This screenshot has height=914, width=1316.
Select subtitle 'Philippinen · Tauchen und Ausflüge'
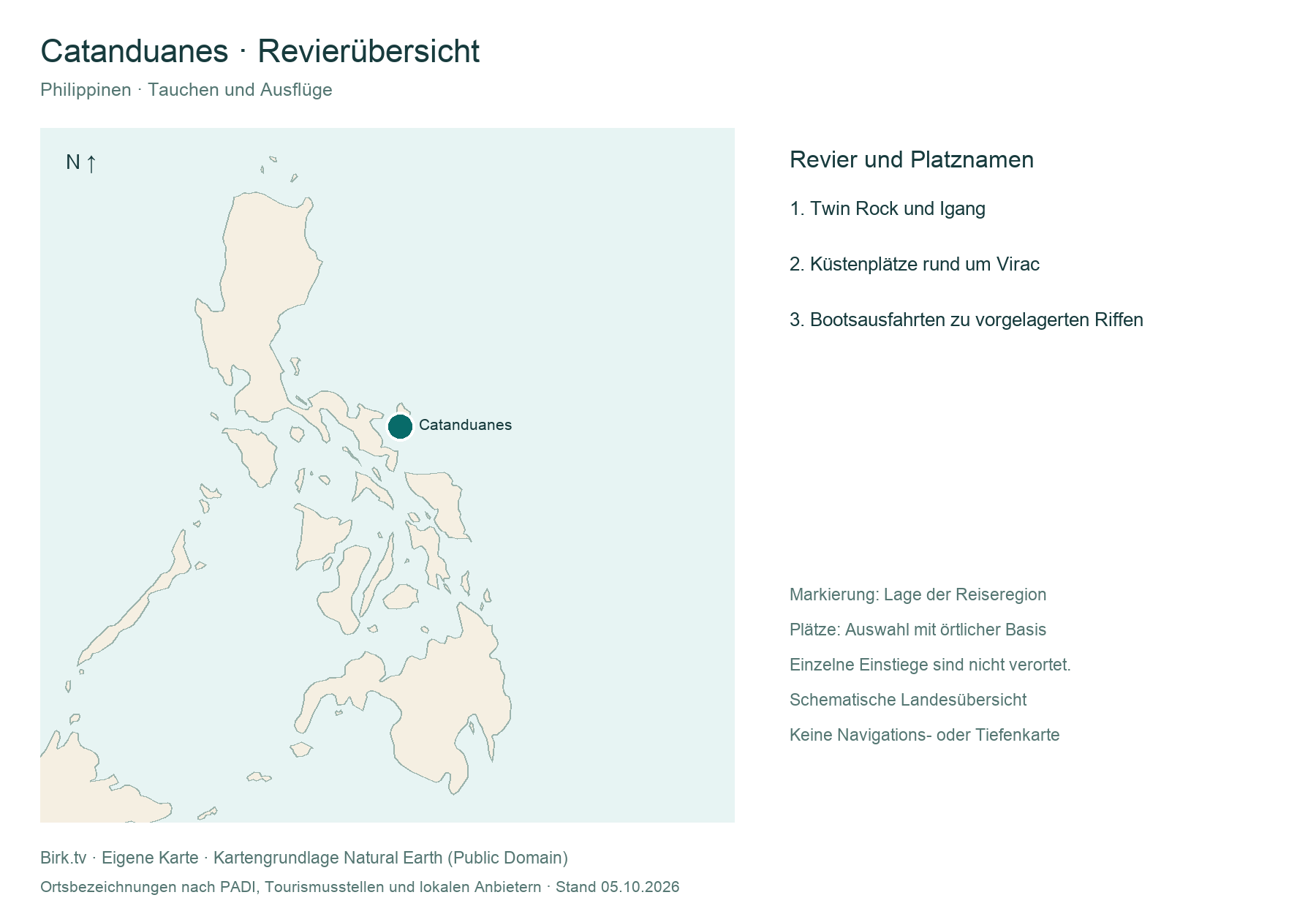click(186, 90)
